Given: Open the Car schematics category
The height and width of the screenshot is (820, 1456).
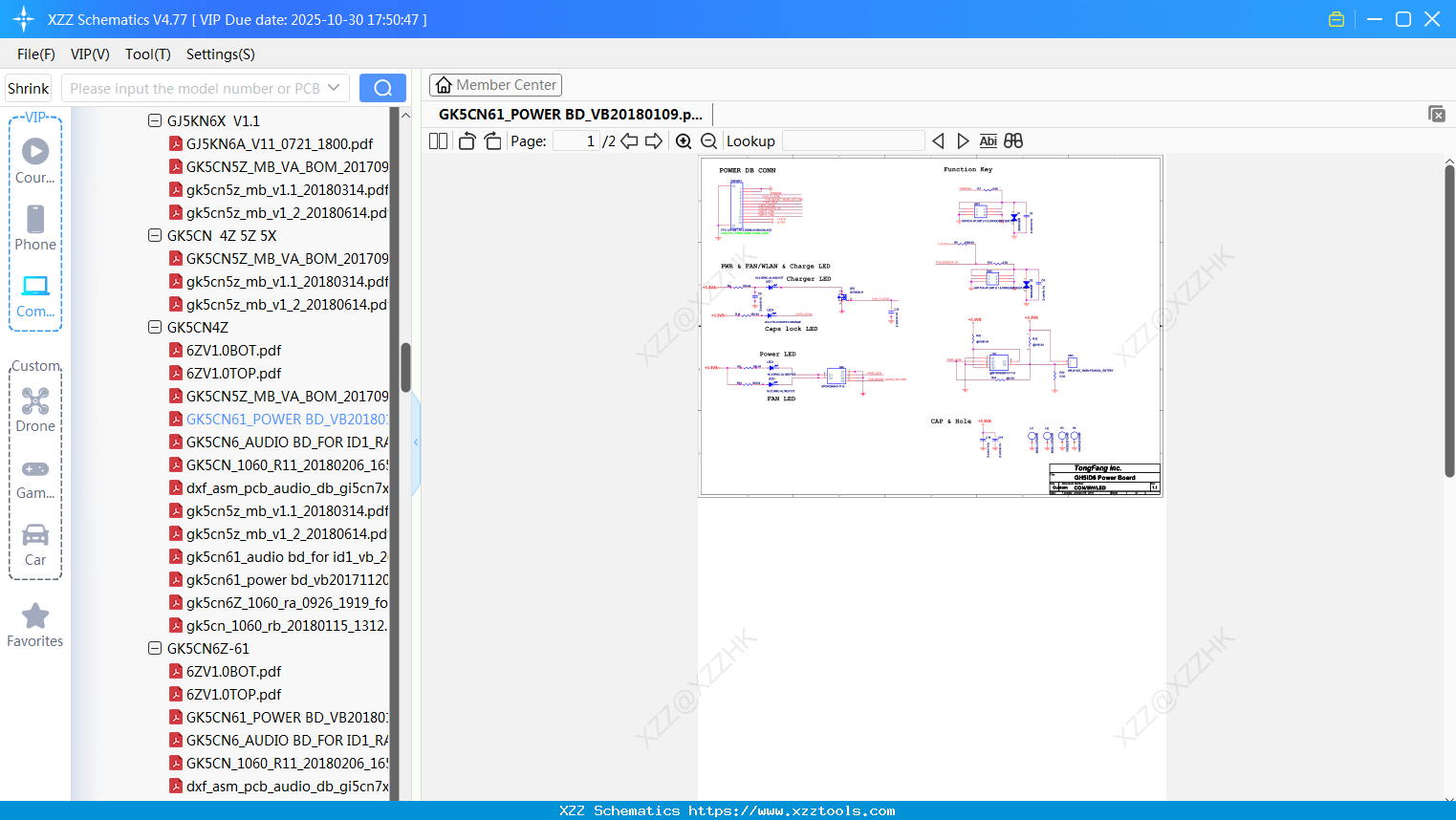Looking at the screenshot, I should 35,544.
